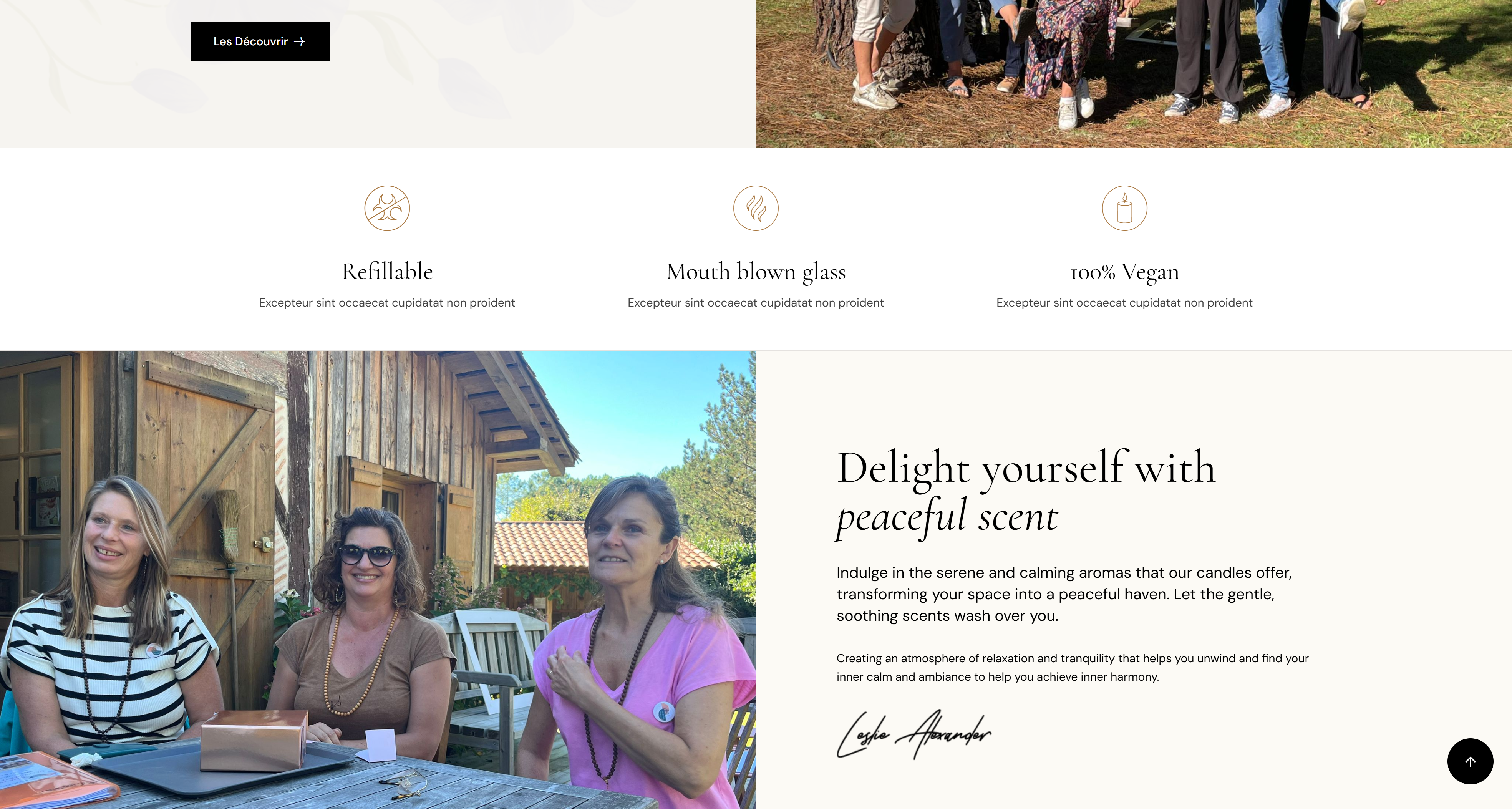Click the Les Découvrir button
Image resolution: width=1512 pixels, height=809 pixels.
[260, 42]
